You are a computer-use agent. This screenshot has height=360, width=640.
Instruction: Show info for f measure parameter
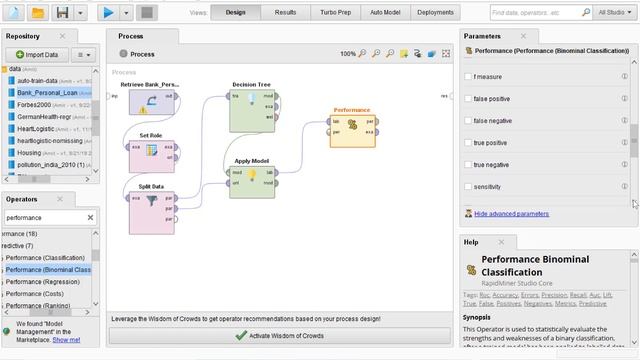pos(624,76)
